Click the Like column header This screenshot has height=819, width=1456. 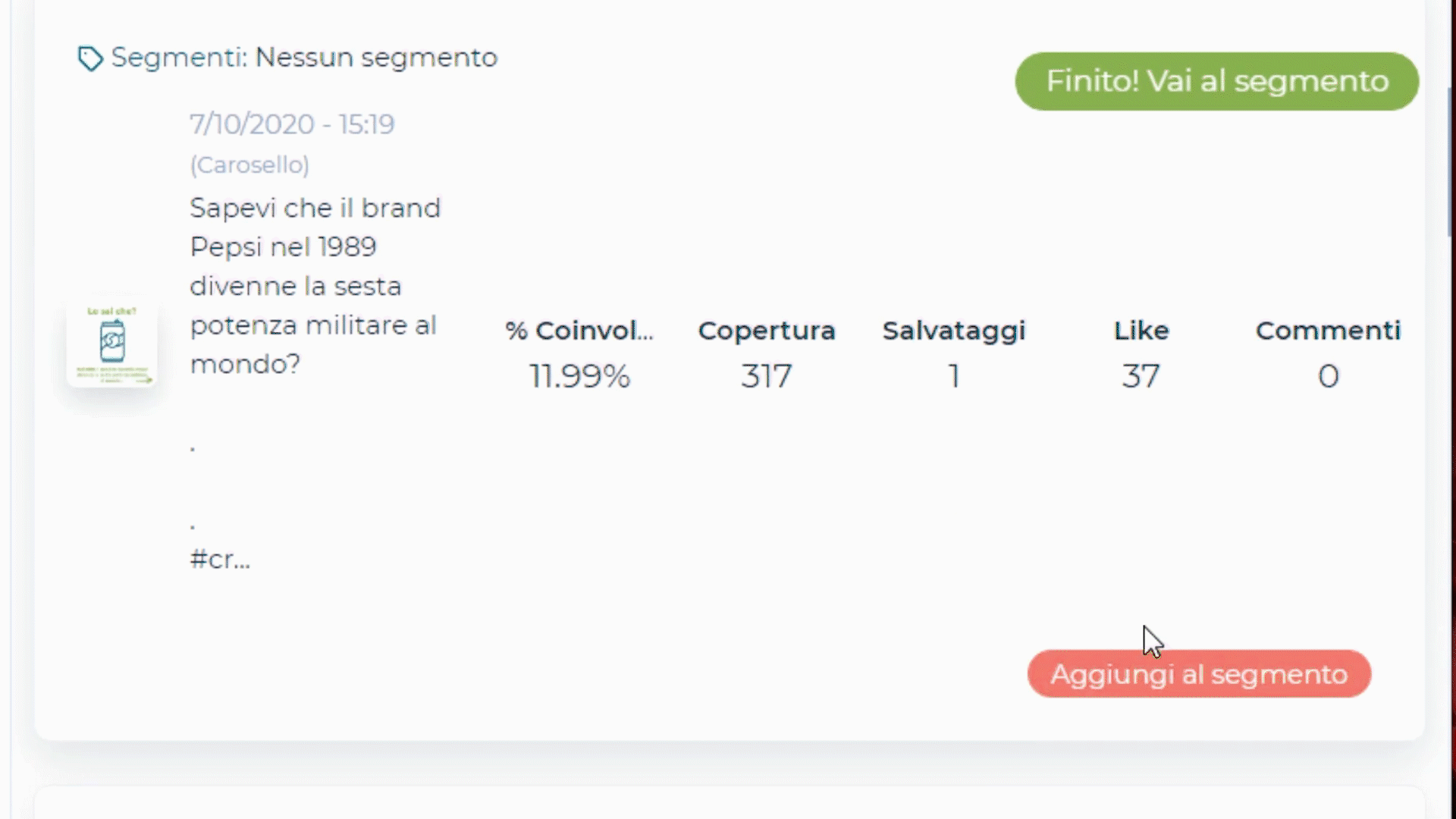tap(1141, 331)
